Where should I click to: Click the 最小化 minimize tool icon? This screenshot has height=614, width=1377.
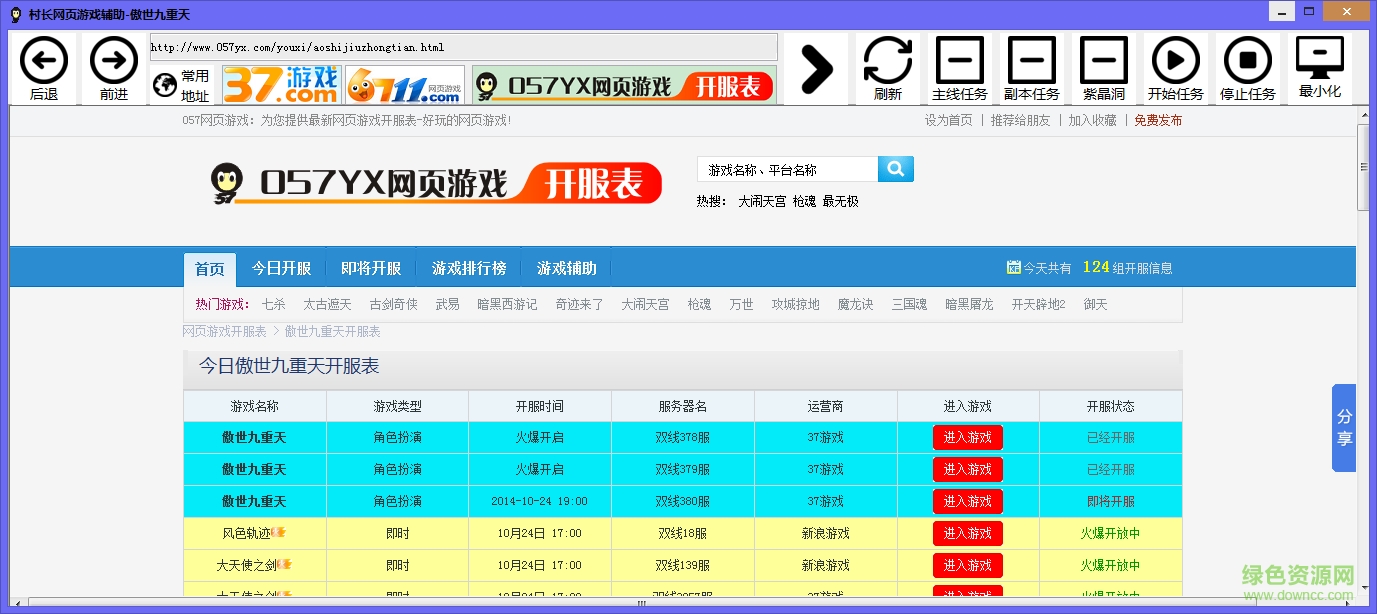(1319, 67)
